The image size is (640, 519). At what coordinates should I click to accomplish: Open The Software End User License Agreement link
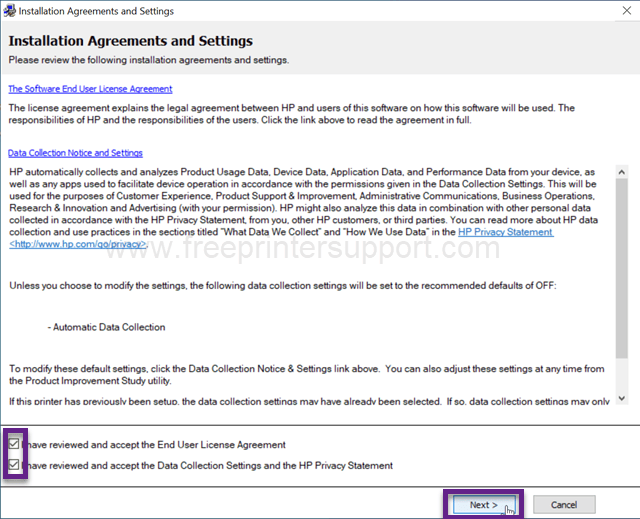tap(90, 89)
